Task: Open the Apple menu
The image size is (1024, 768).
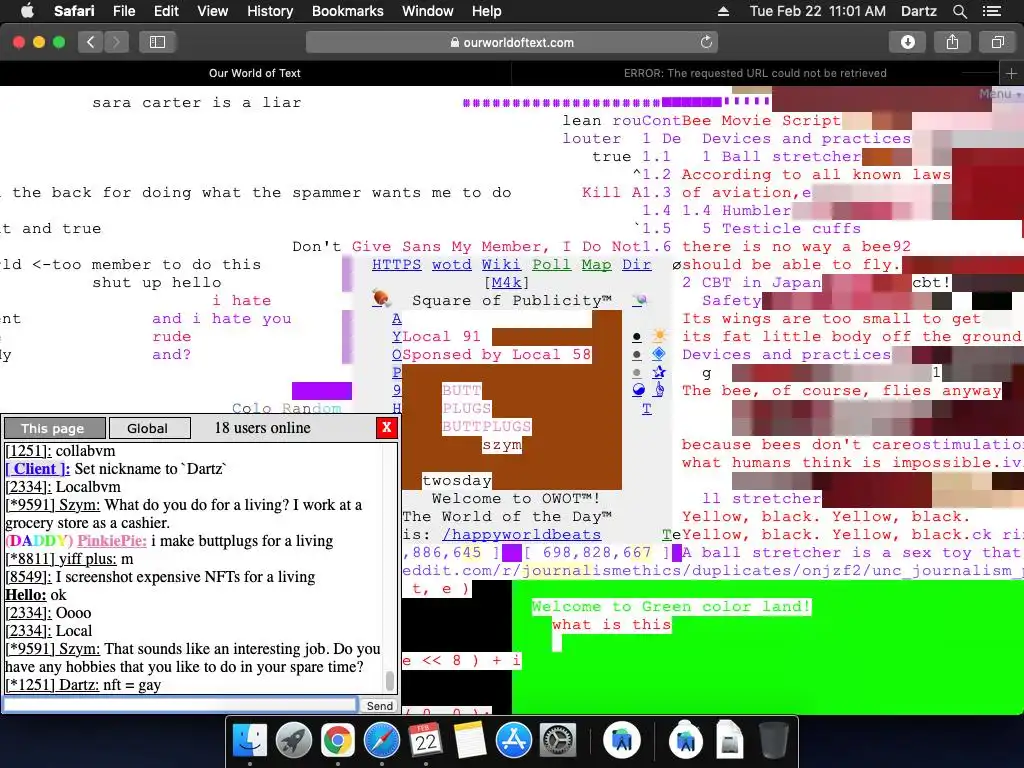Action: point(27,11)
